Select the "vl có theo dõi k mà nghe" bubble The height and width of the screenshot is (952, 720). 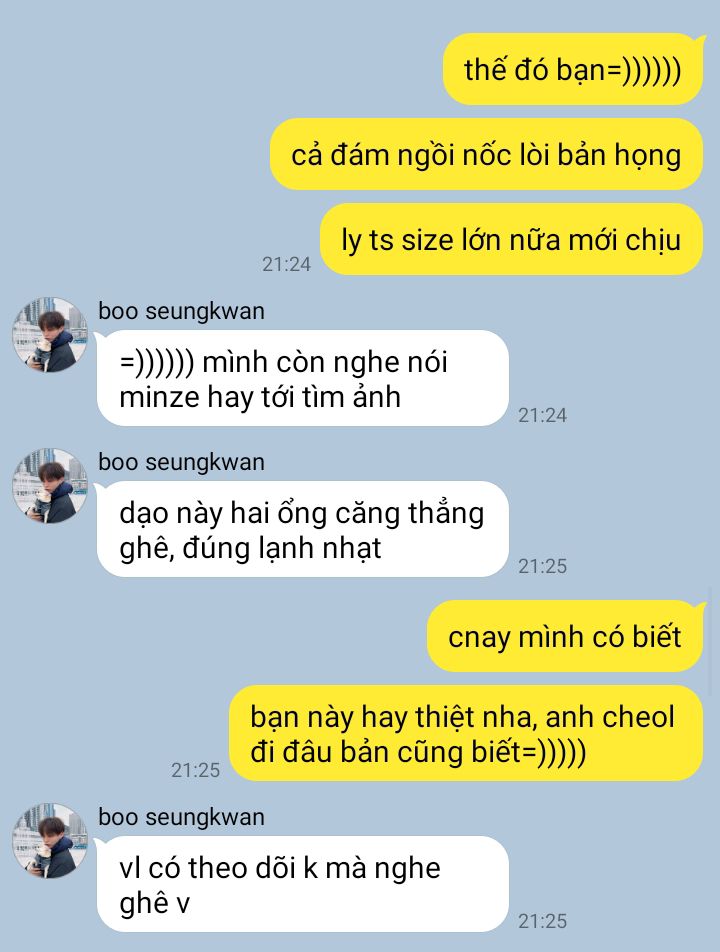302,884
